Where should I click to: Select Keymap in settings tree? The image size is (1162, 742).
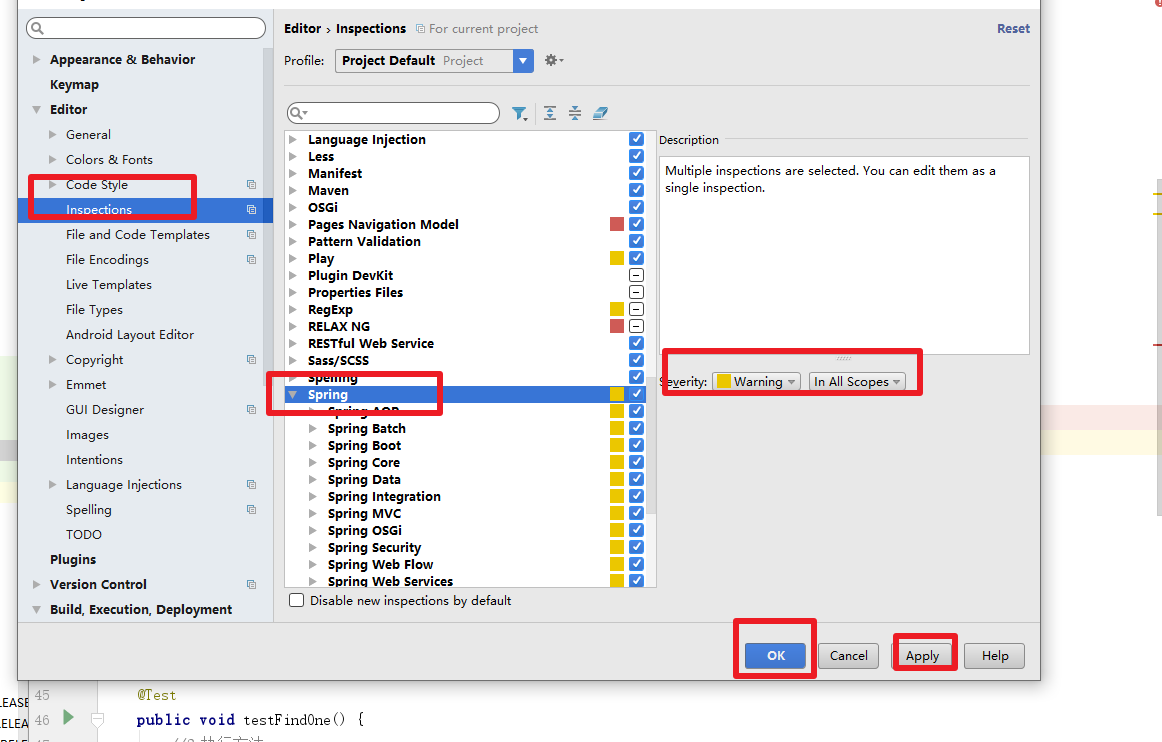click(74, 85)
